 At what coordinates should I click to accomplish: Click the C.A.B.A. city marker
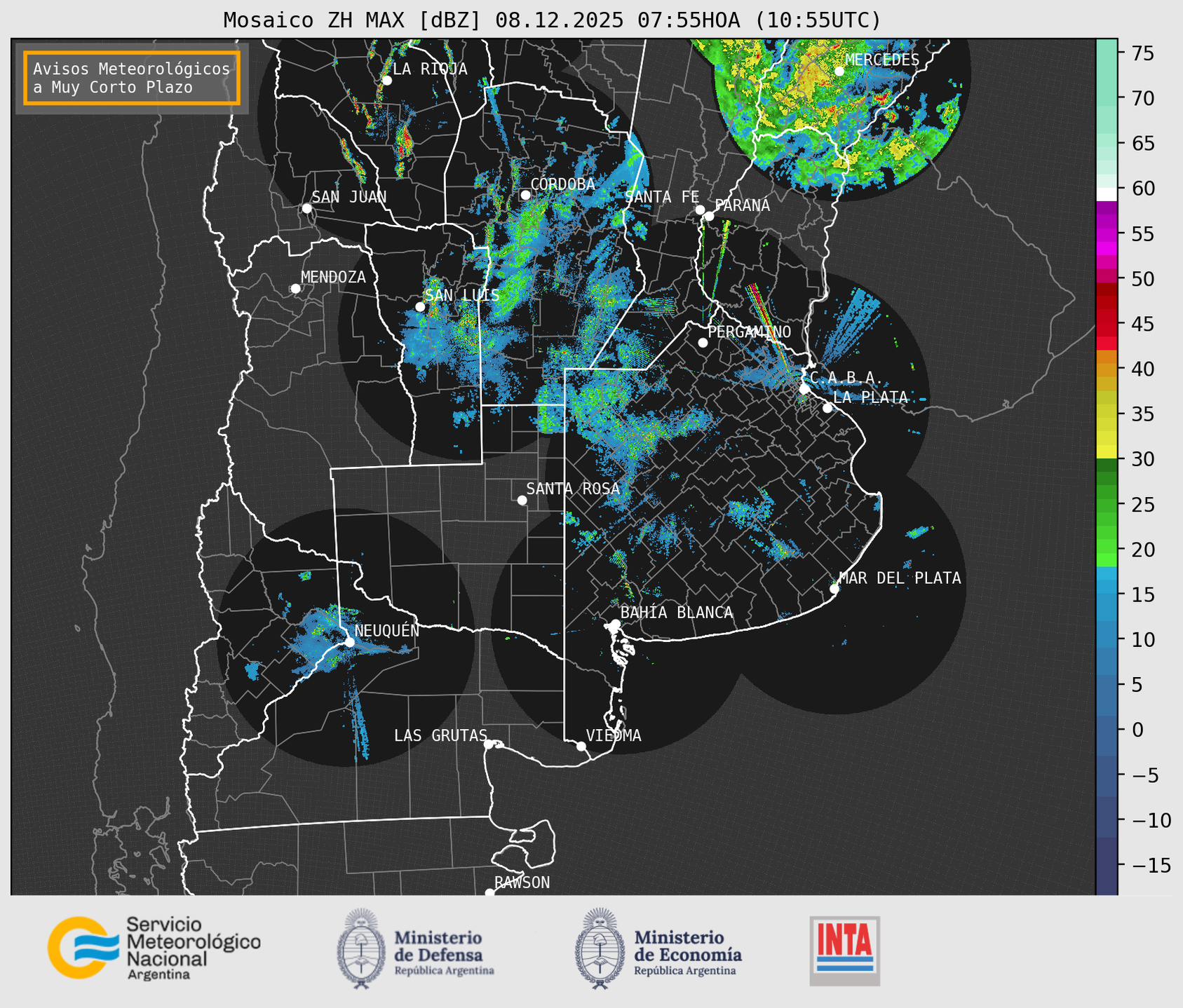804,389
